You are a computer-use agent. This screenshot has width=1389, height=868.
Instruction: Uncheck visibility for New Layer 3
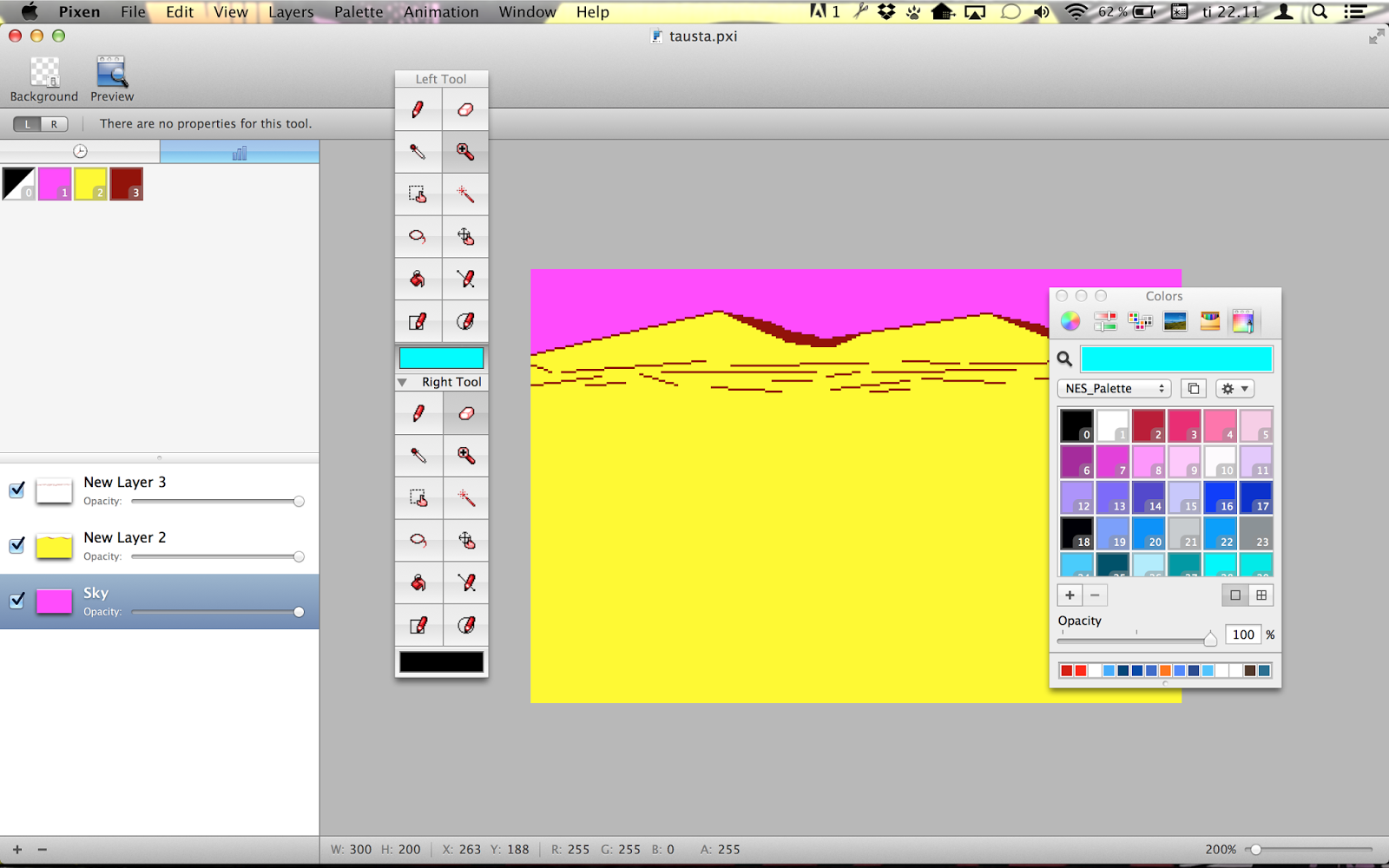point(16,490)
